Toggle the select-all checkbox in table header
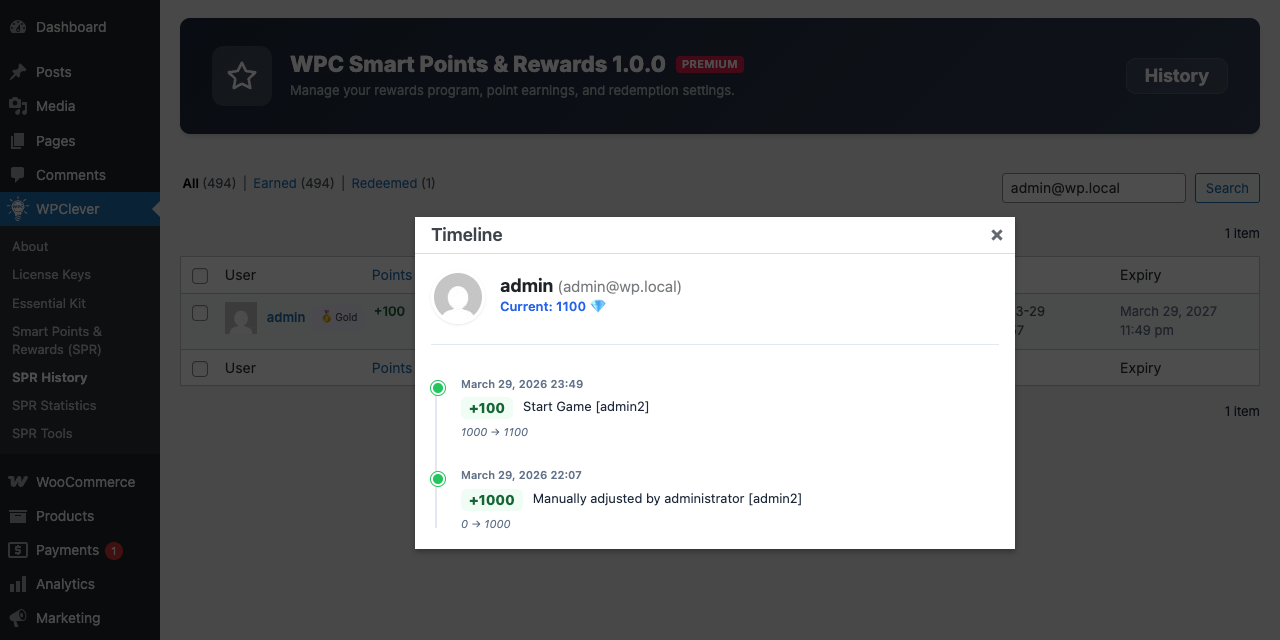This screenshot has height=640, width=1280. (x=200, y=275)
